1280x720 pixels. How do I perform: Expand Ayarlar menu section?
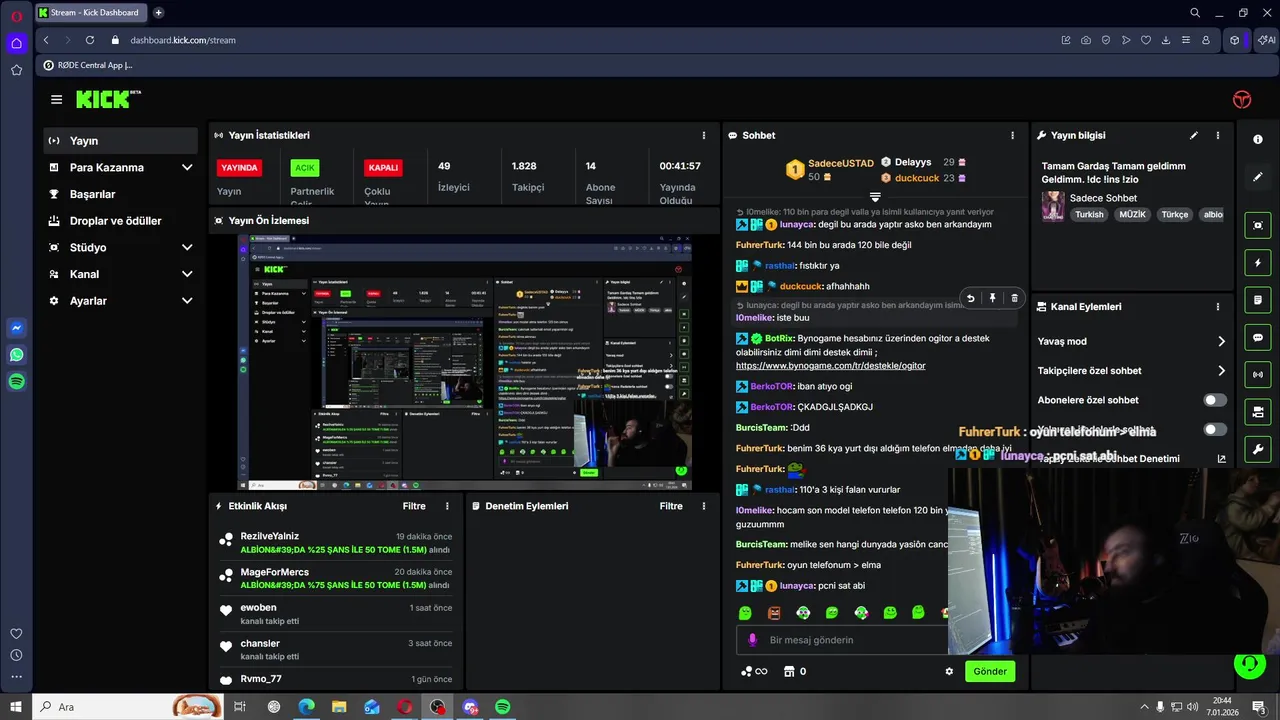coord(187,301)
